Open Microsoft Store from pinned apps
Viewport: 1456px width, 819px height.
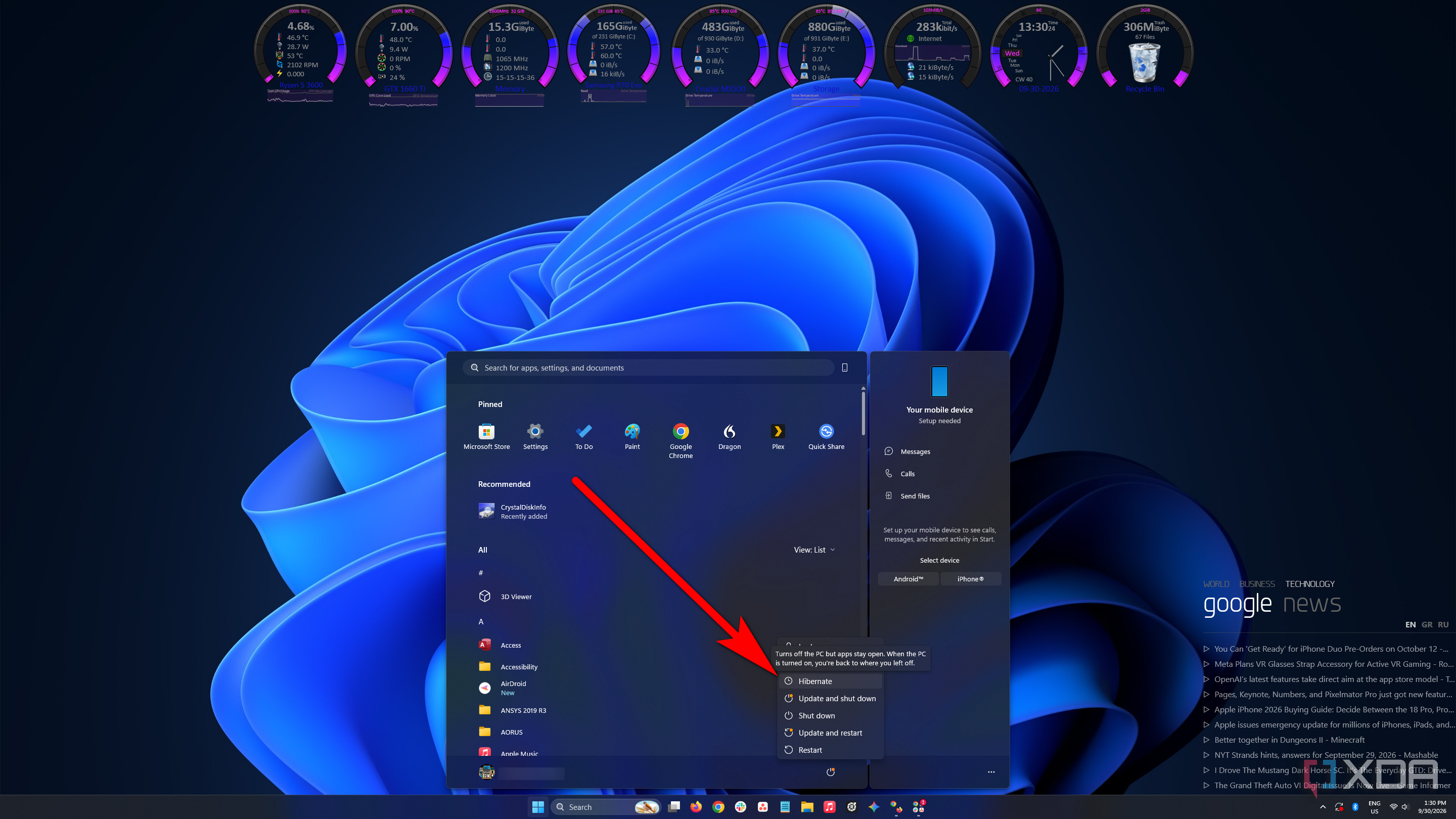coord(486,437)
